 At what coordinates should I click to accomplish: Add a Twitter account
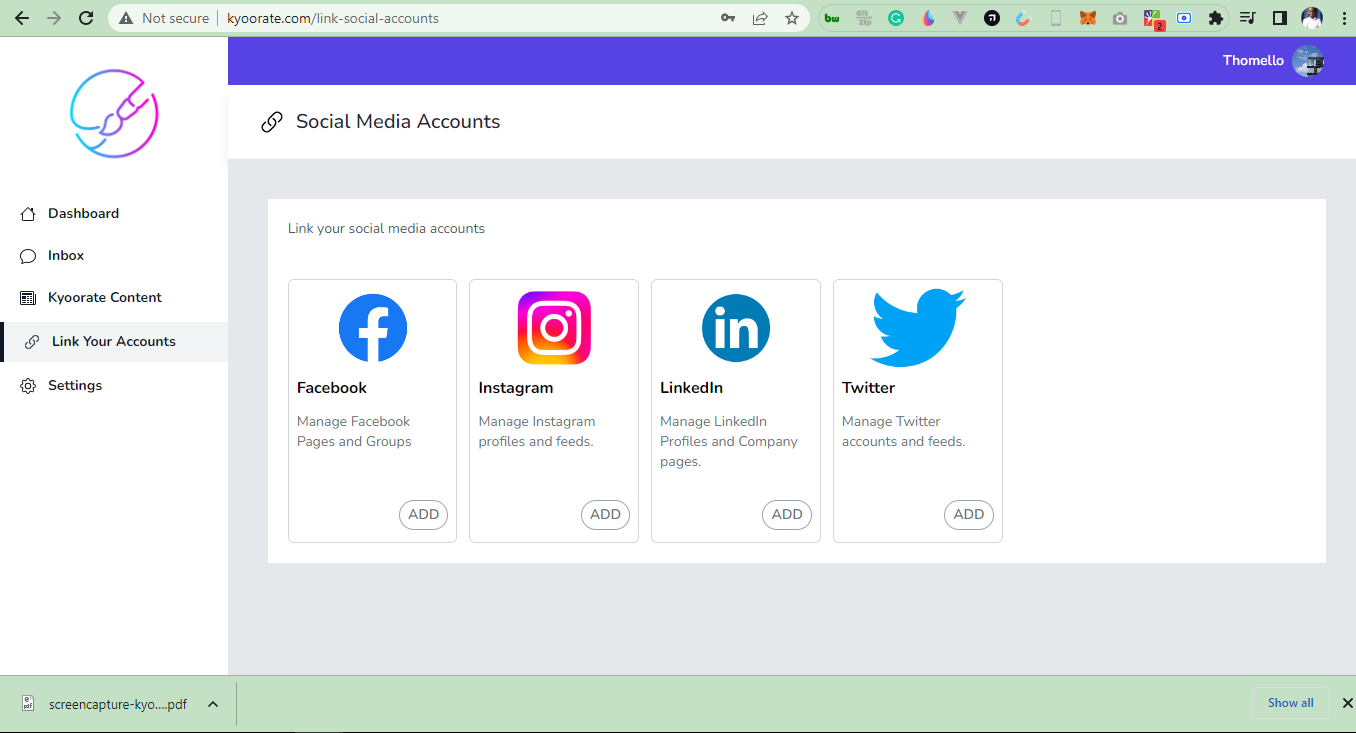tap(969, 515)
